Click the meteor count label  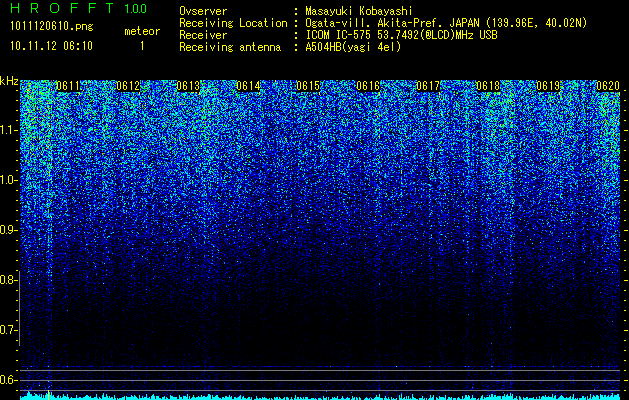click(x=142, y=31)
